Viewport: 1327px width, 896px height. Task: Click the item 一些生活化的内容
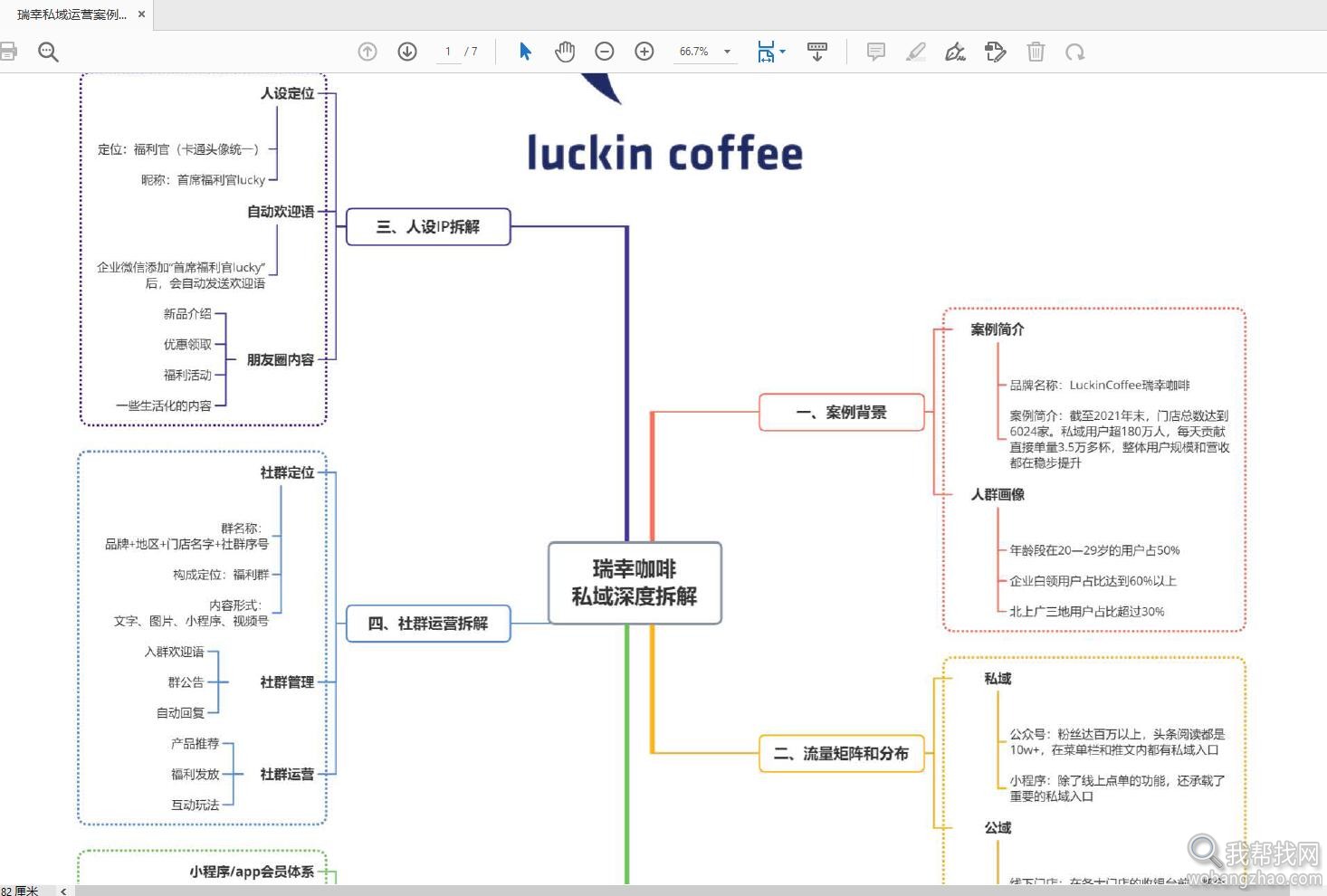pyautogui.click(x=164, y=406)
